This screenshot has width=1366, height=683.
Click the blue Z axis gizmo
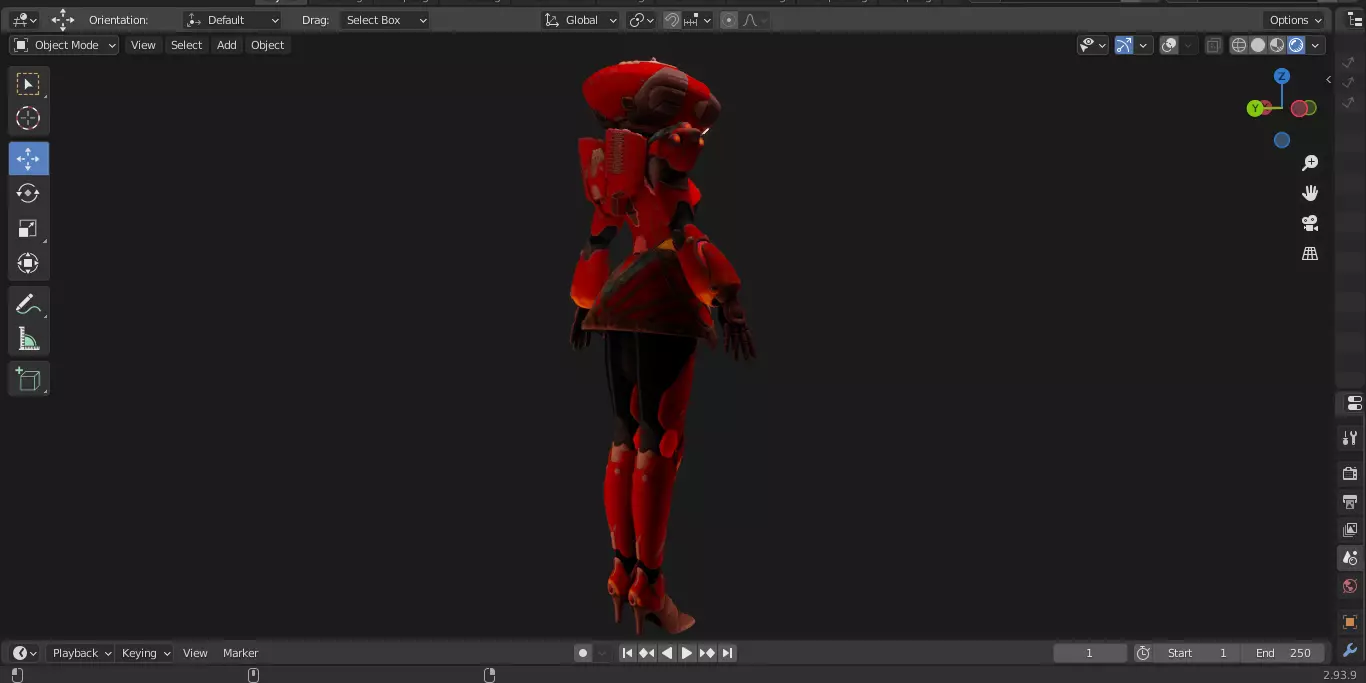click(1282, 76)
